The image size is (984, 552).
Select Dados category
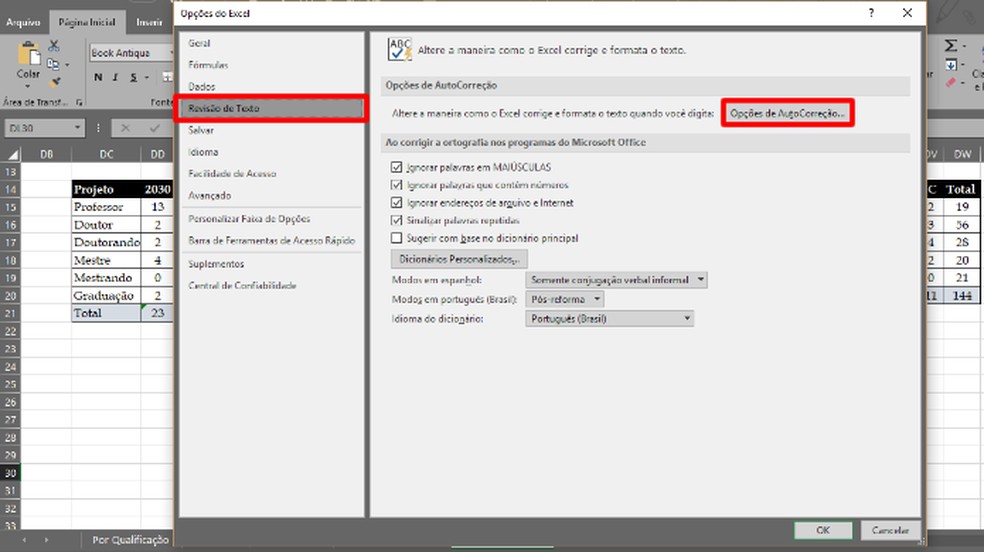coord(271,87)
